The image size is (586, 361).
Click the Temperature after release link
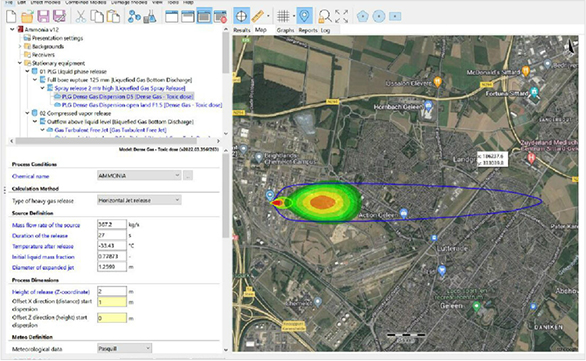(x=43, y=246)
